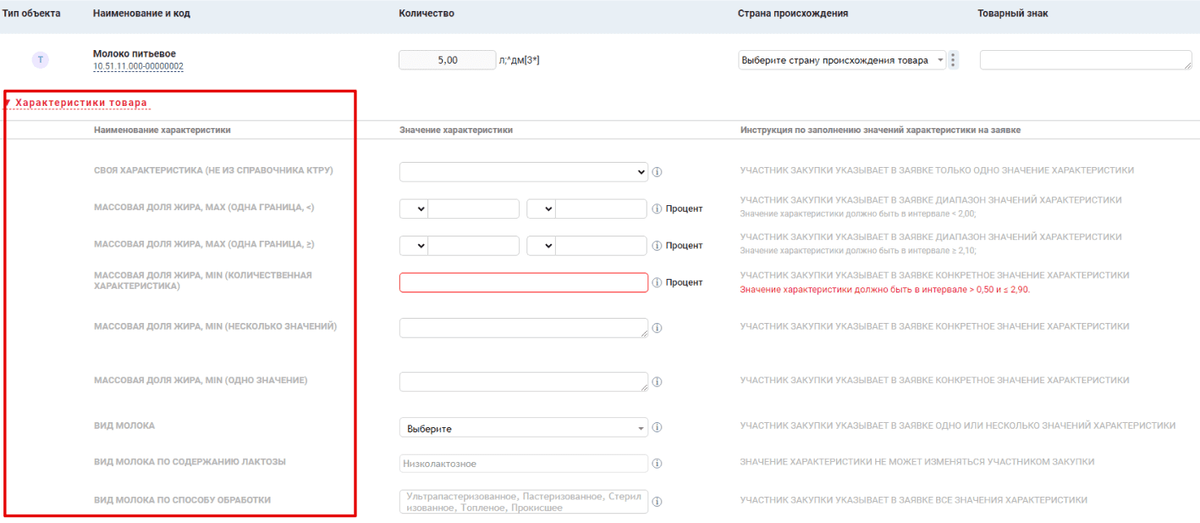
Task: Click the 'Товарный знак' text field
Action: tap(1085, 60)
